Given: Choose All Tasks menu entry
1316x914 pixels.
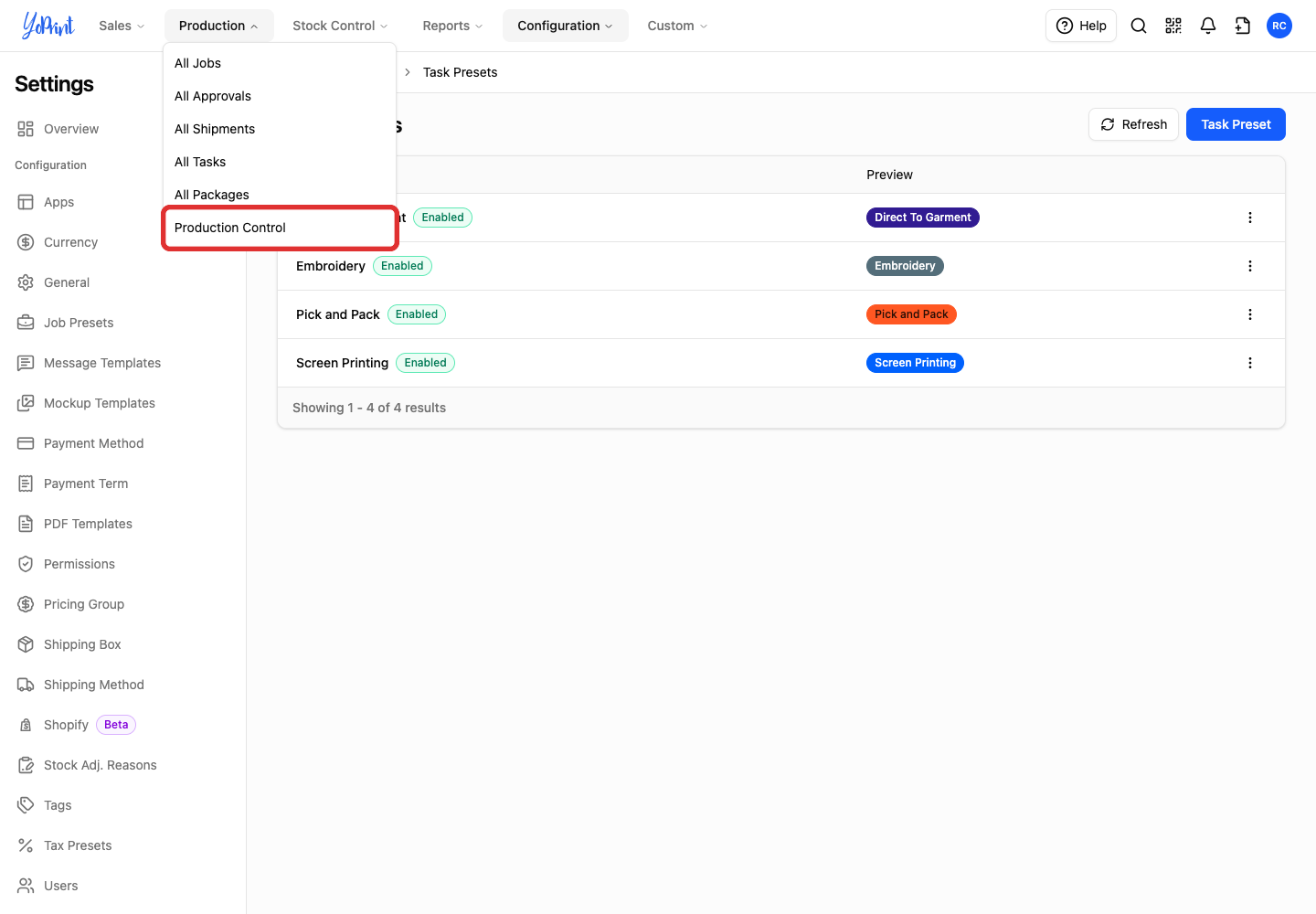Looking at the screenshot, I should pyautogui.click(x=280, y=162).
